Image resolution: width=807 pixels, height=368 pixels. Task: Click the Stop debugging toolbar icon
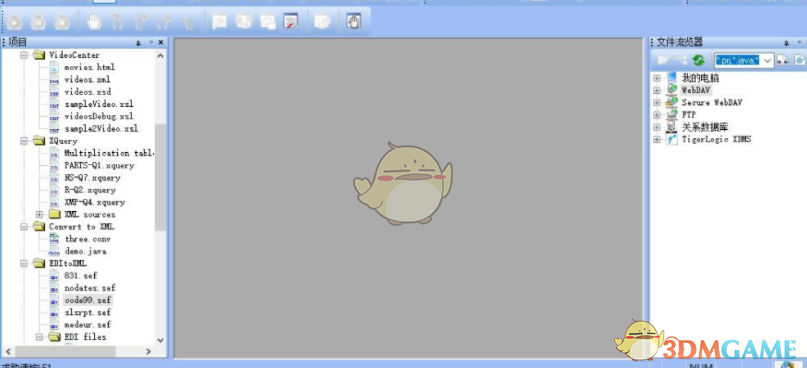point(62,22)
